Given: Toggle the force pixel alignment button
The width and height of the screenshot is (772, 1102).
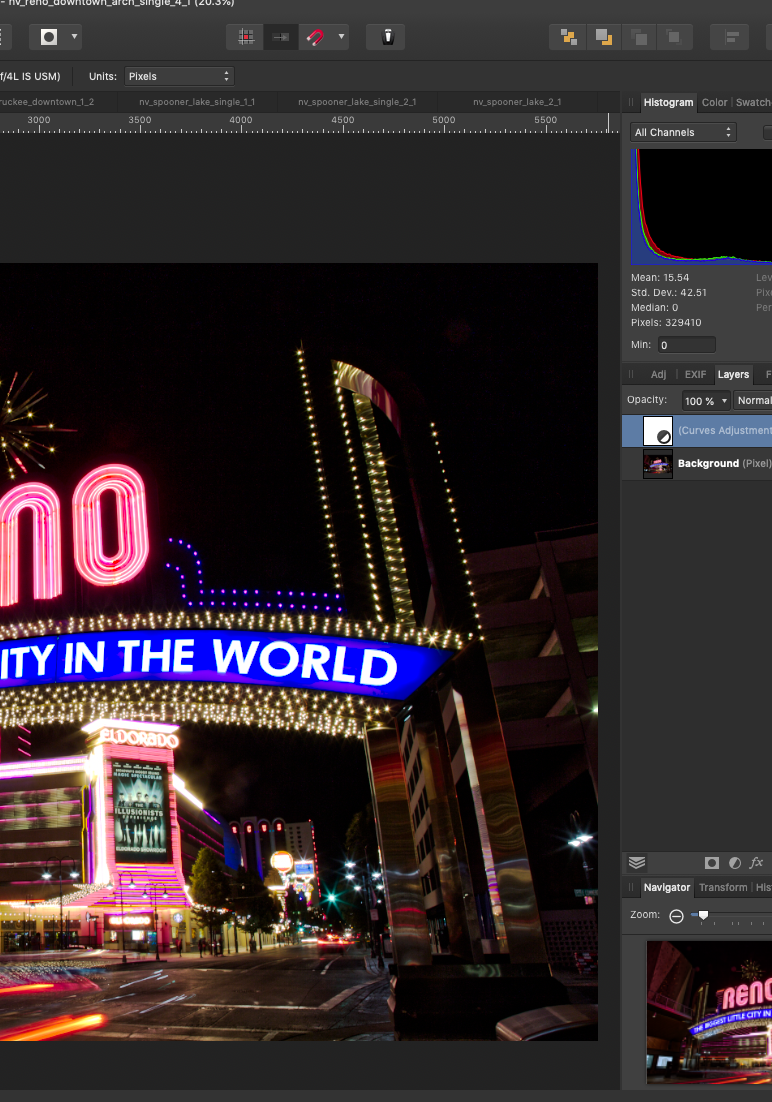Looking at the screenshot, I should [281, 37].
